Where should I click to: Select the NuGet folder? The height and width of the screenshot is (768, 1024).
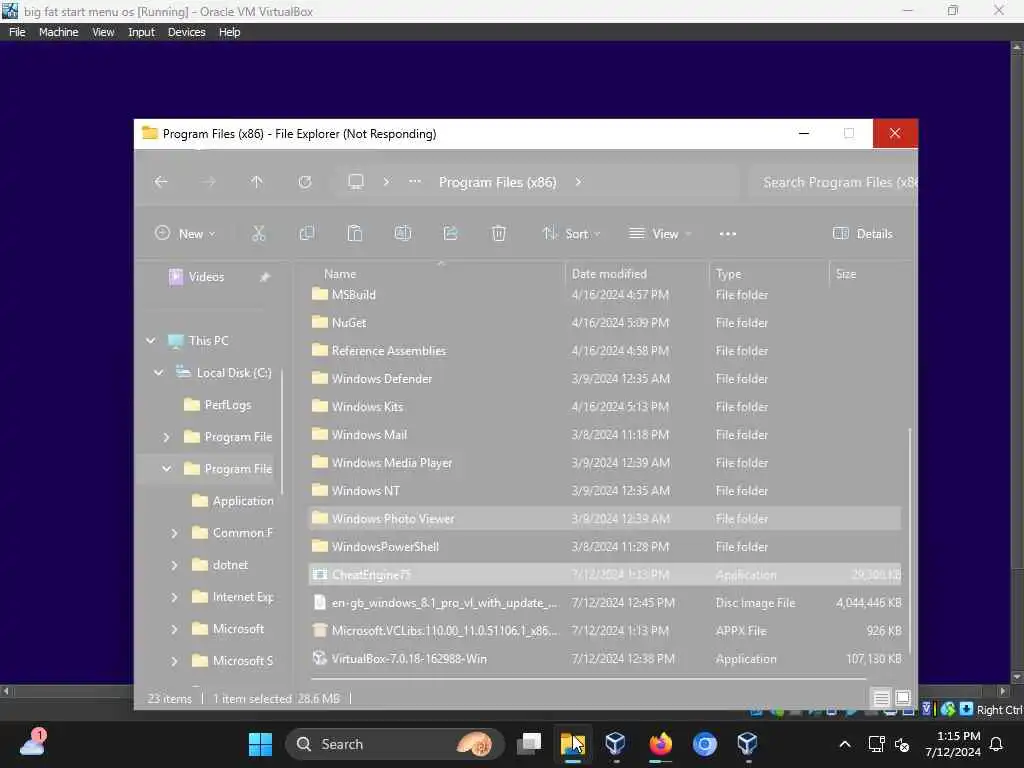pos(604,323)
